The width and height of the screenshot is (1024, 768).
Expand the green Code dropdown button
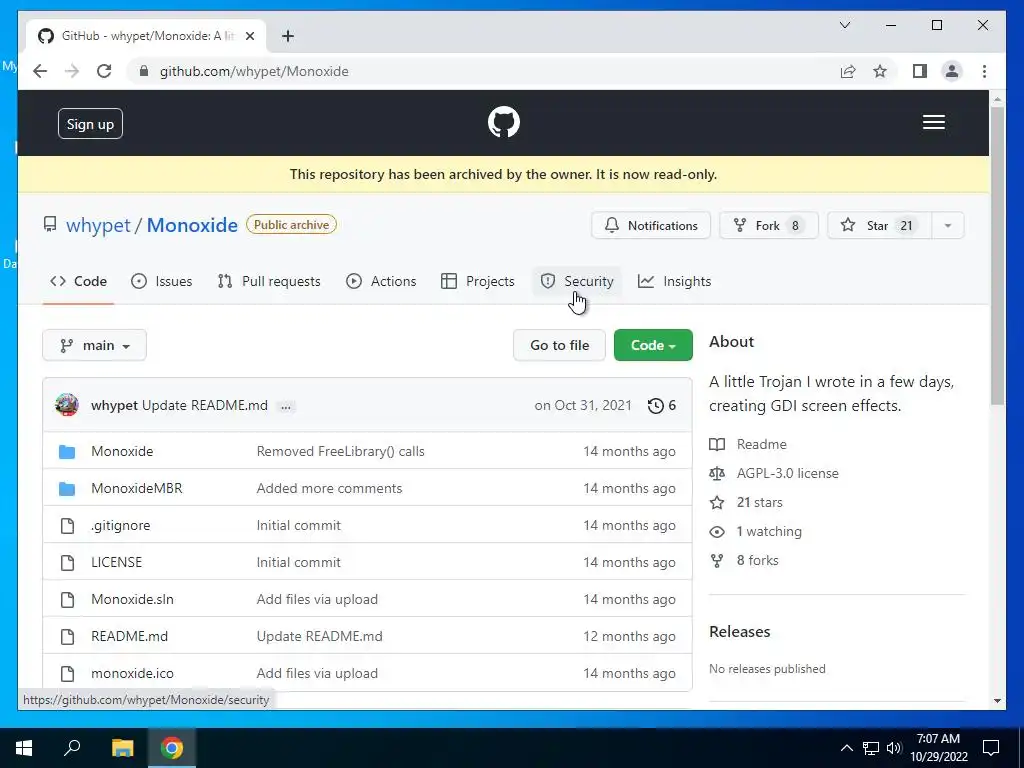[653, 345]
